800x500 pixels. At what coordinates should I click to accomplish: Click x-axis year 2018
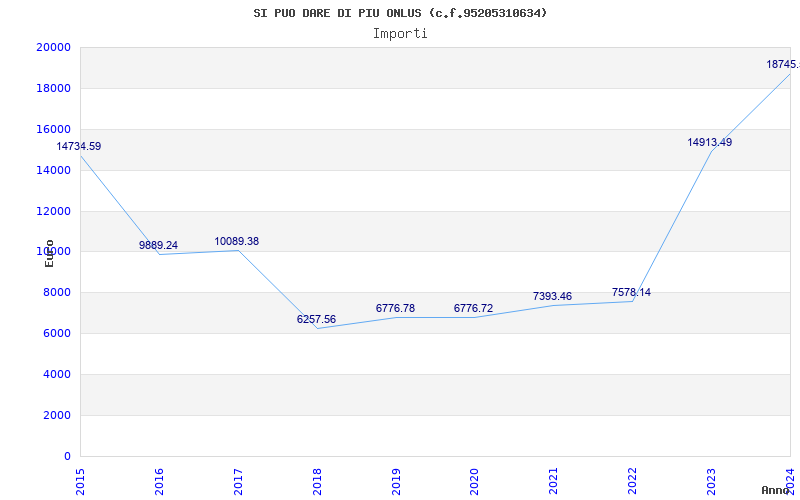coord(317,482)
